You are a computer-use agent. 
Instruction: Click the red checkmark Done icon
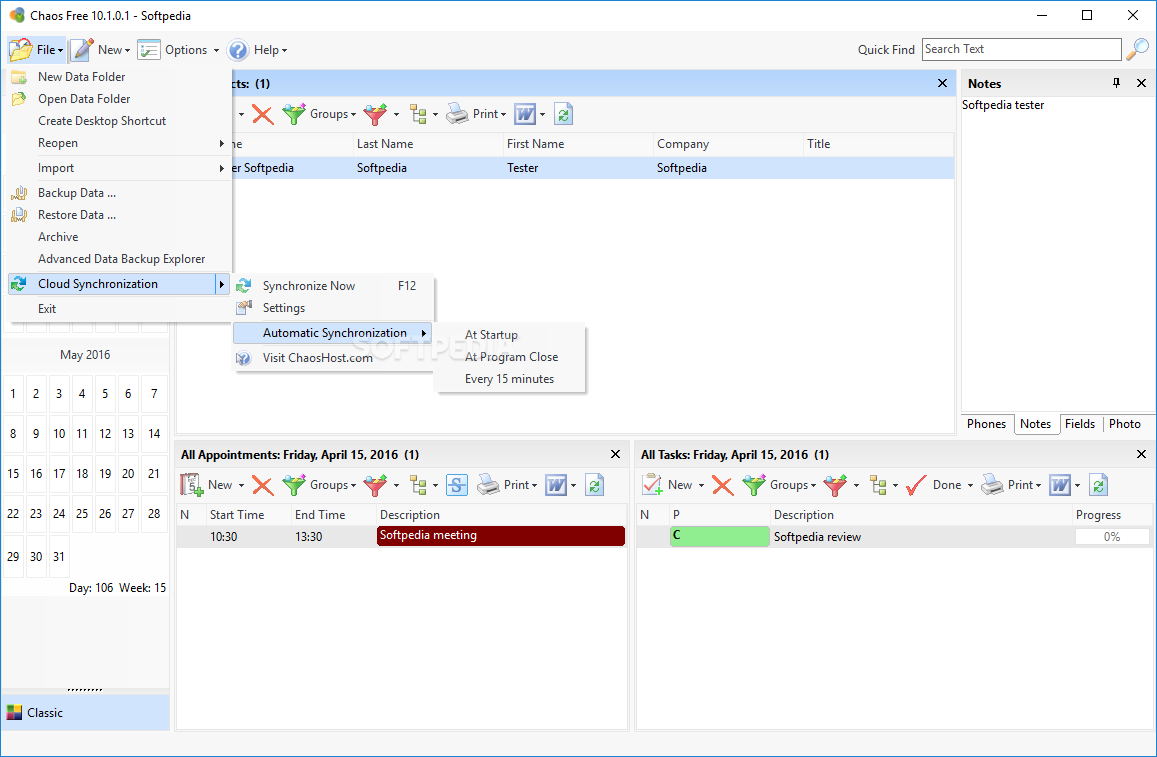pos(916,485)
